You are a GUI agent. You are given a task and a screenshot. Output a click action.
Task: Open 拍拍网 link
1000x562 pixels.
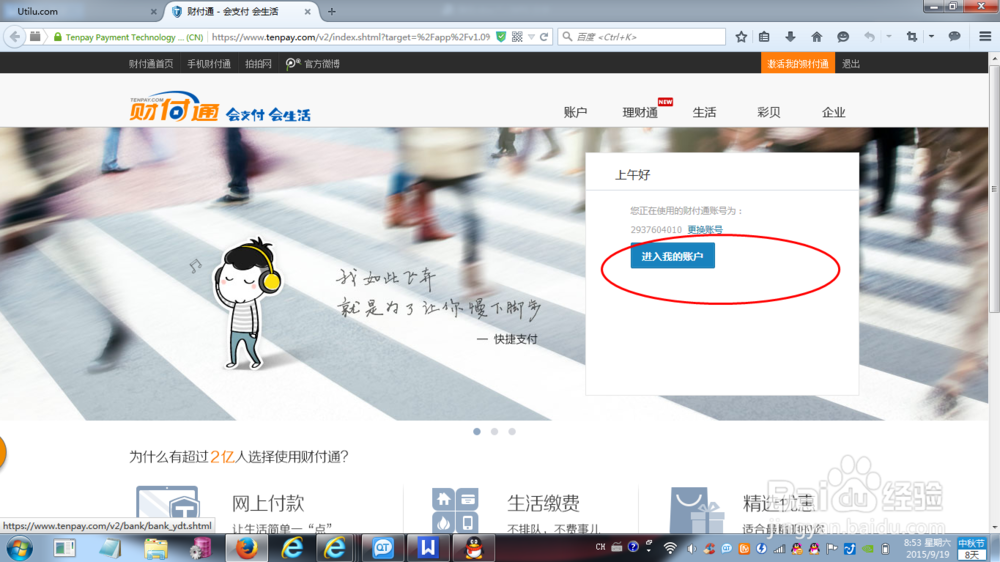[x=258, y=64]
